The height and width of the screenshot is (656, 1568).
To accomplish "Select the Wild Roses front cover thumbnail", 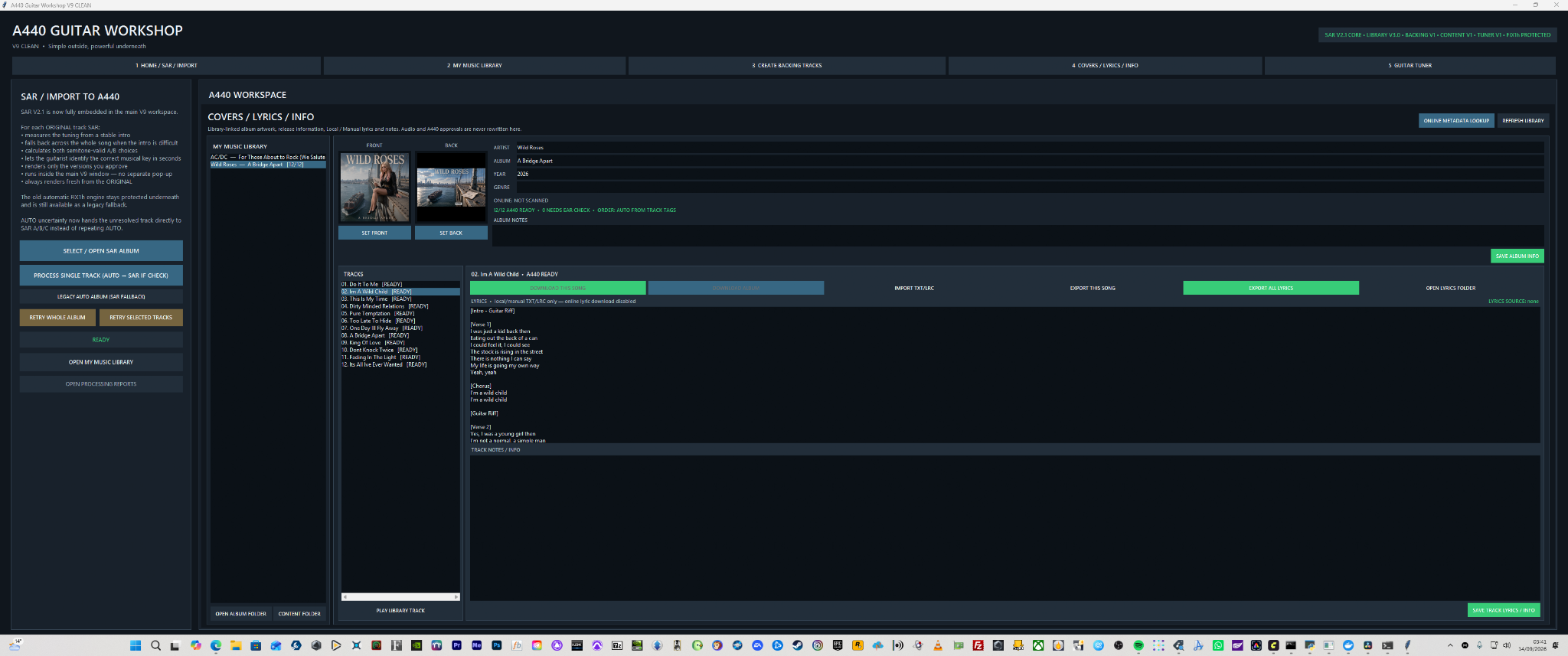I will pos(374,187).
